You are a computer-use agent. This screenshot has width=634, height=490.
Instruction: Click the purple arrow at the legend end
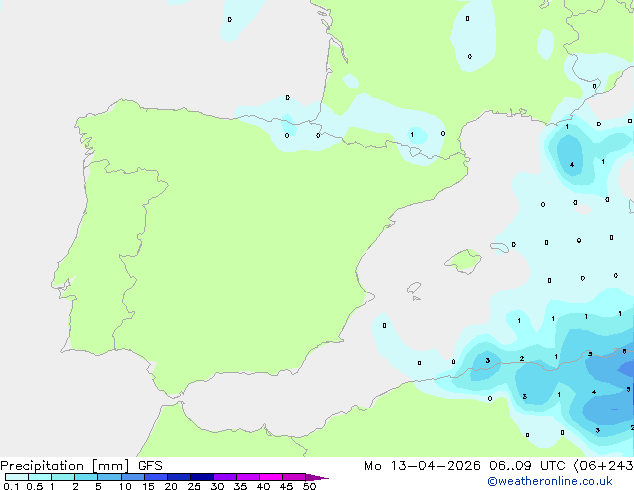pos(317,477)
